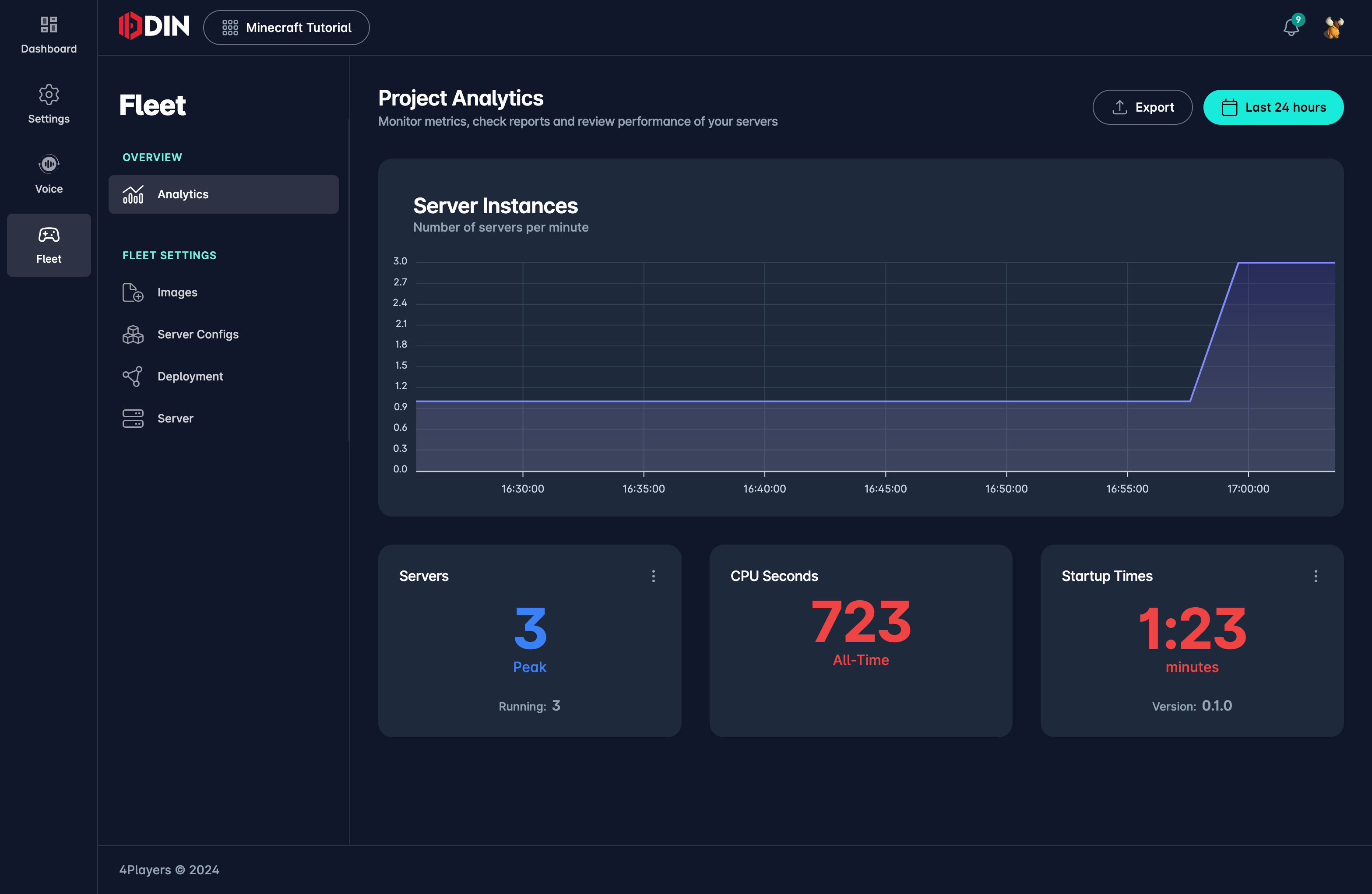Select Analytics in Overview menu
This screenshot has width=1372, height=894.
pyautogui.click(x=224, y=195)
